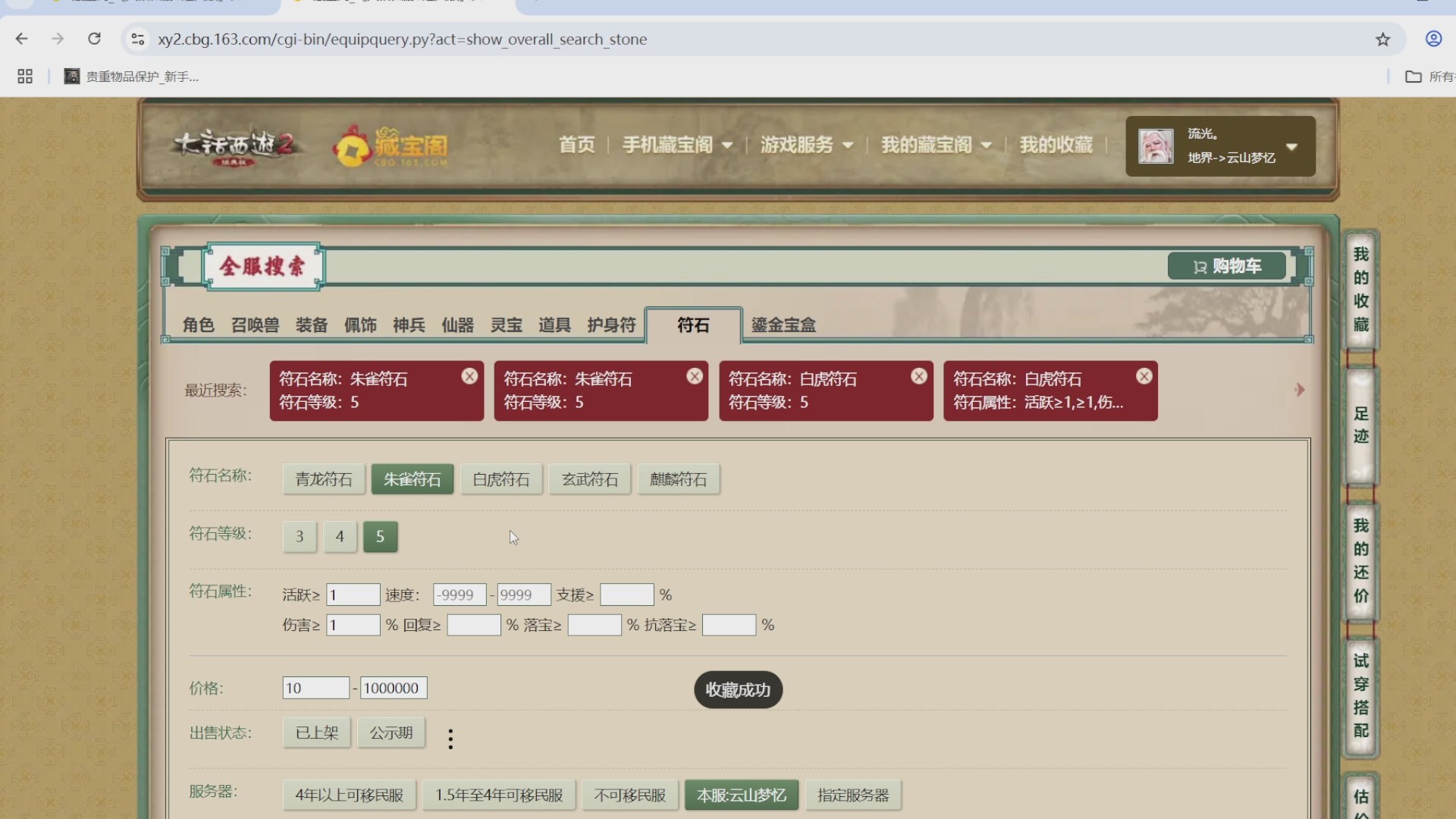Click the 活跃≥ input field

(x=353, y=595)
